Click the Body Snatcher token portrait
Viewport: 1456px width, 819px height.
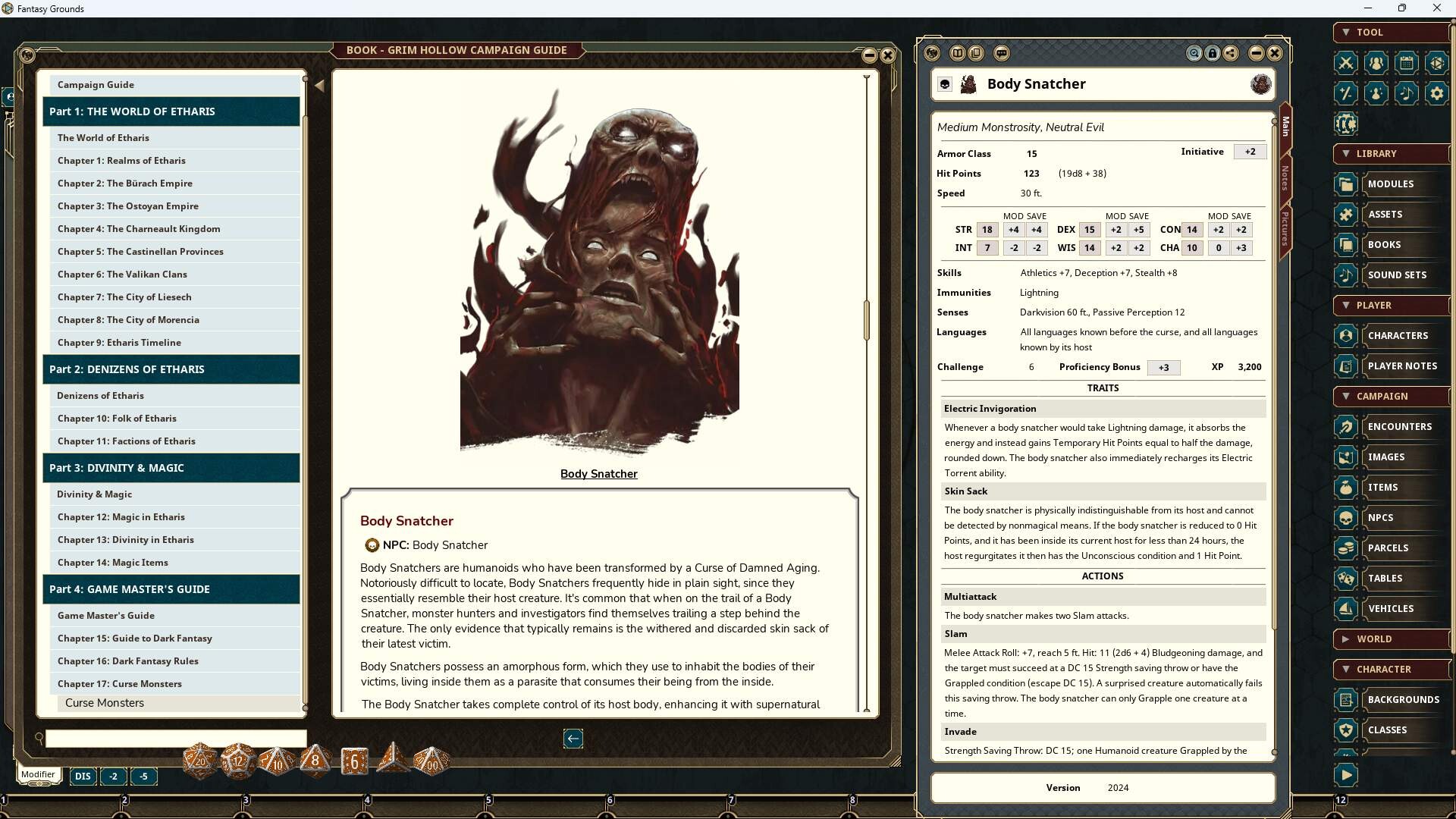[1260, 84]
